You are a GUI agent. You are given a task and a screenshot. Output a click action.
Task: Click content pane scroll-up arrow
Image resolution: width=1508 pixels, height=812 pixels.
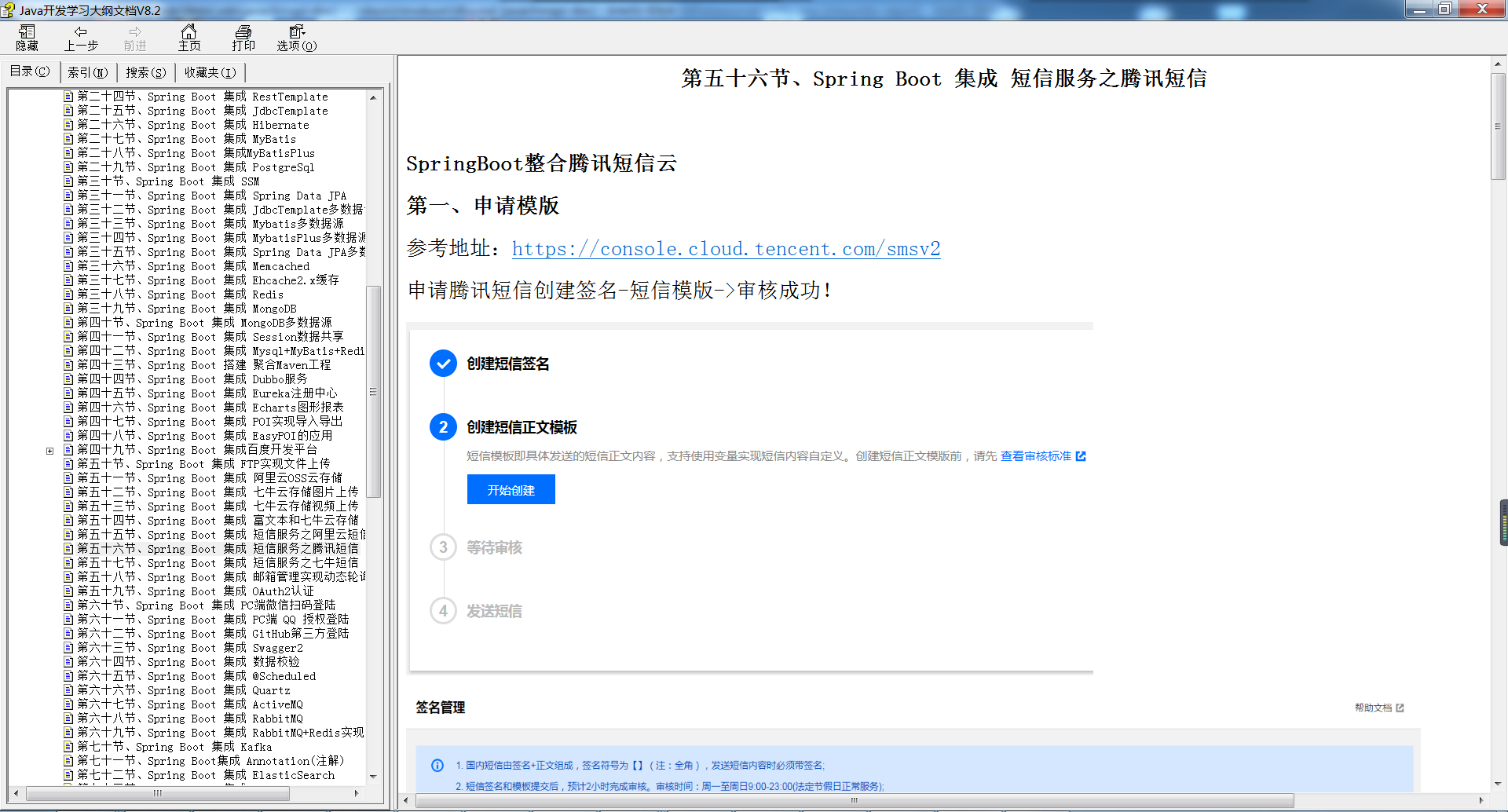coord(1498,64)
